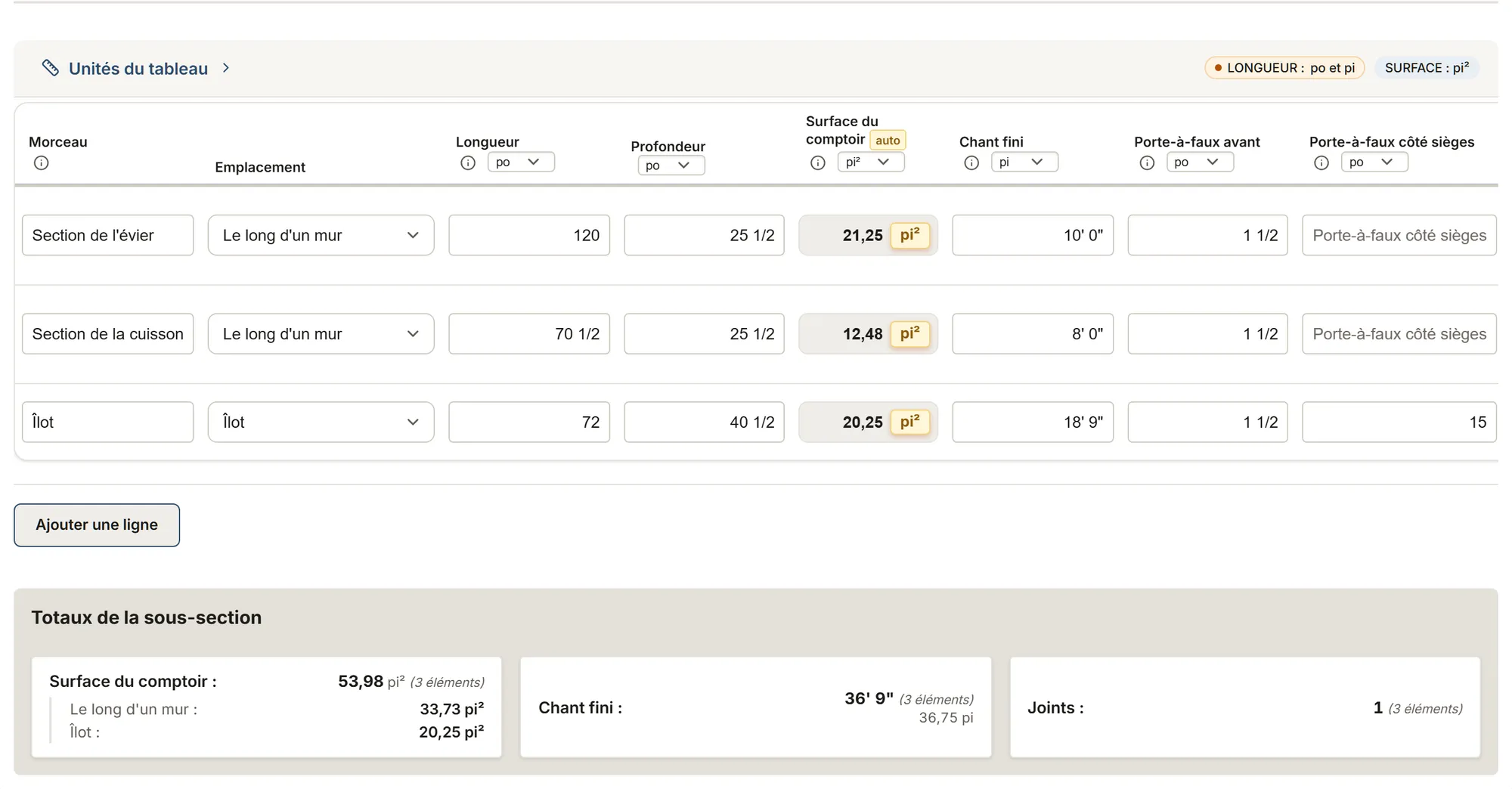Image resolution: width=1512 pixels, height=789 pixels.
Task: Click the Chant fini info icon
Action: tap(971, 162)
